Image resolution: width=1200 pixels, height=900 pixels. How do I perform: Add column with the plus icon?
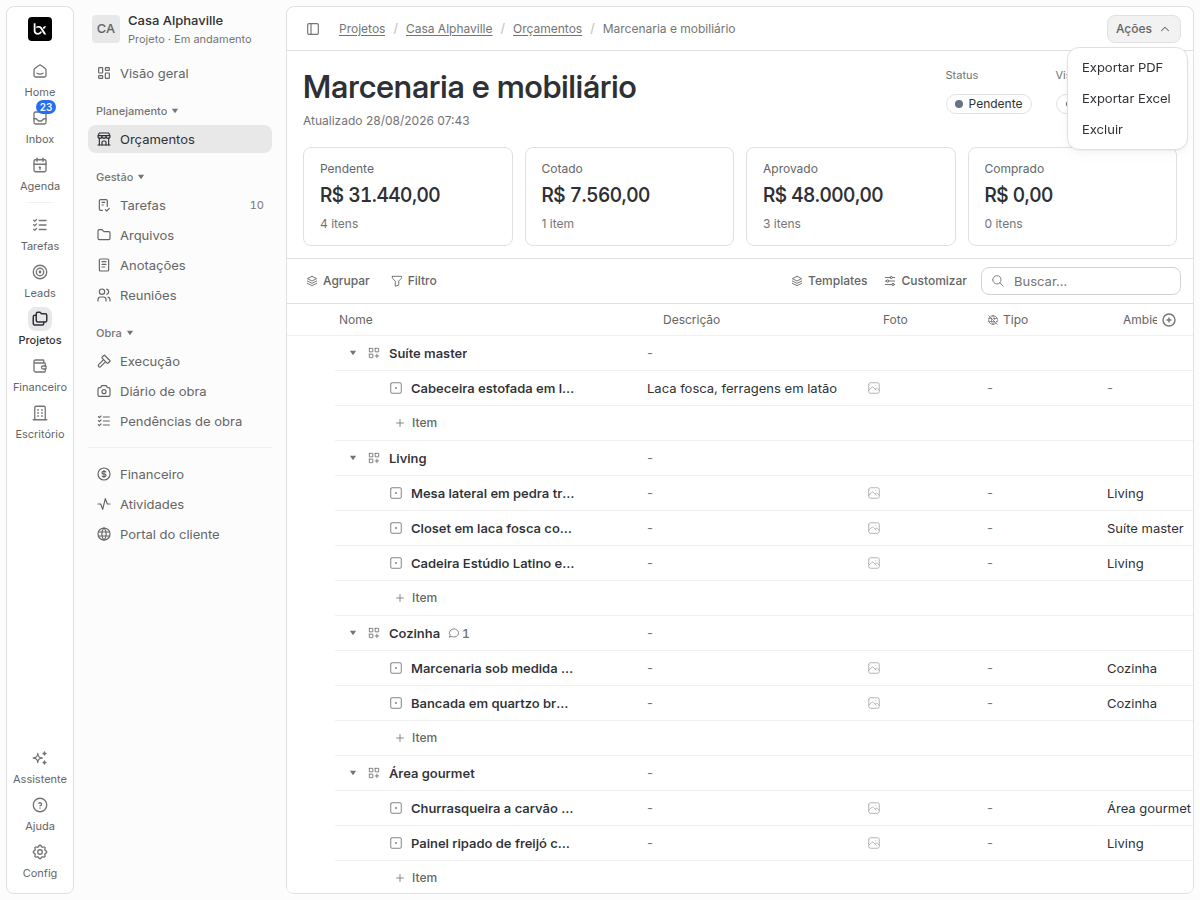click(1168, 320)
